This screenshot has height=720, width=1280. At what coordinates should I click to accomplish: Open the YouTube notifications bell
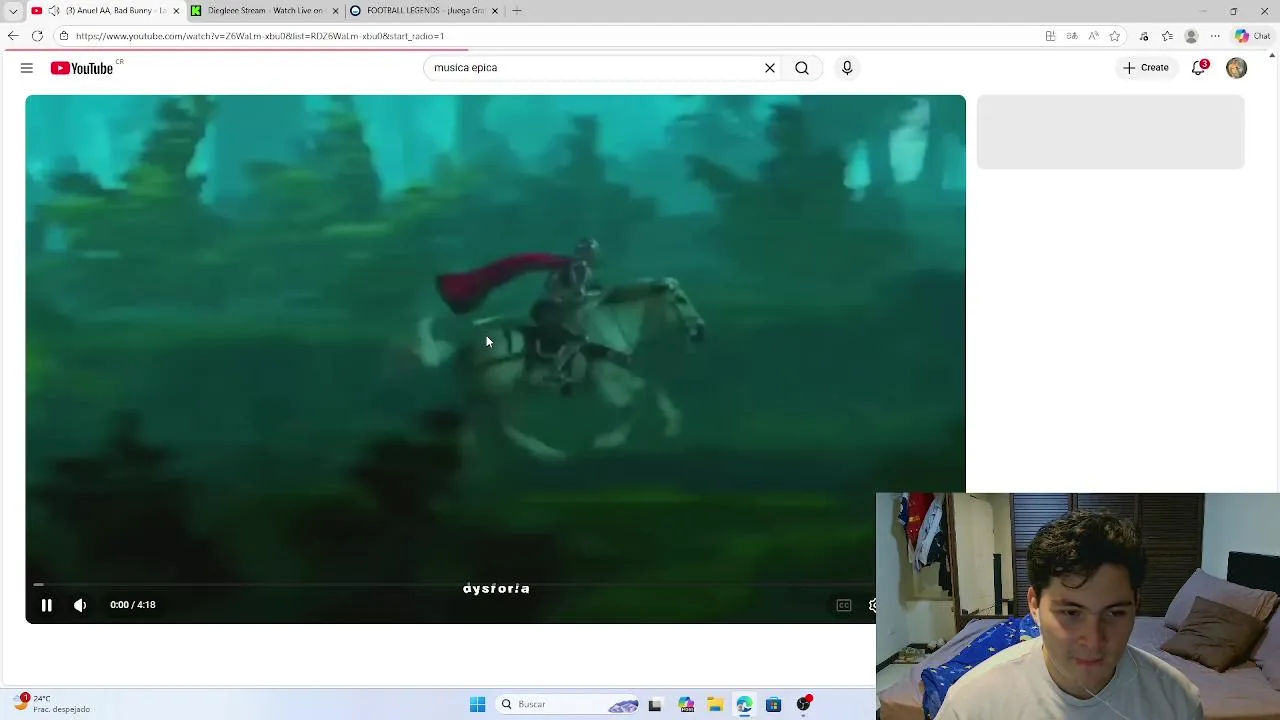(1198, 68)
